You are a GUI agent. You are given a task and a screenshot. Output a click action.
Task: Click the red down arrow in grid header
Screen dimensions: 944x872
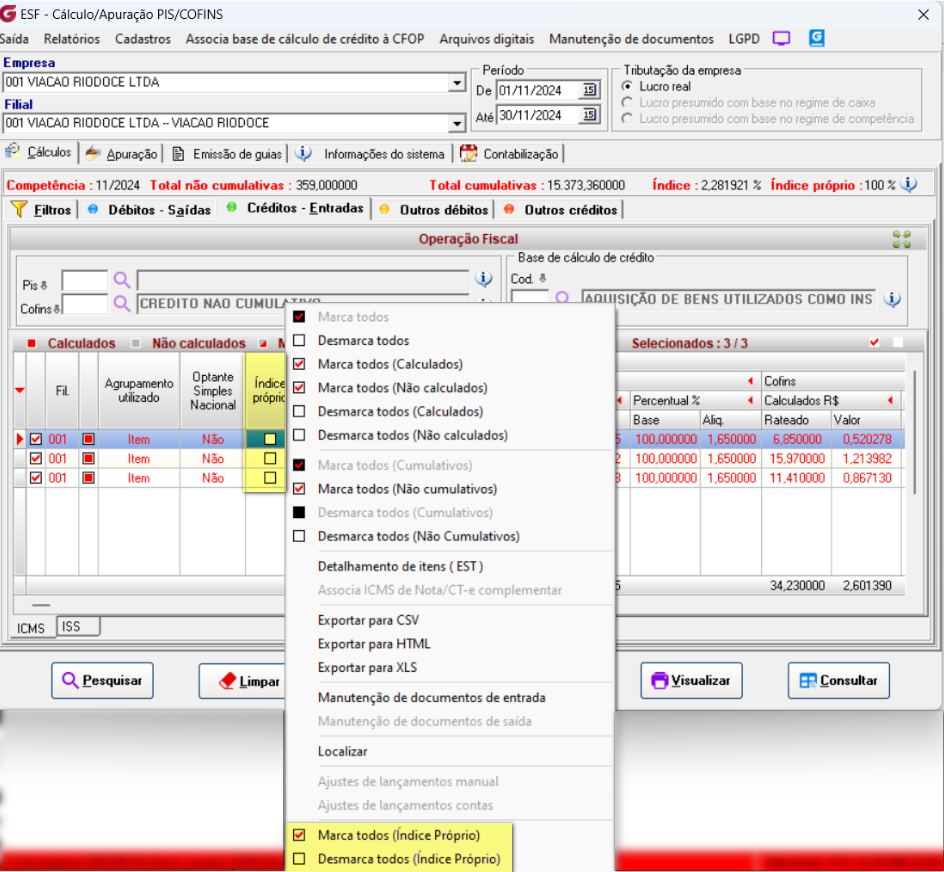[19, 391]
